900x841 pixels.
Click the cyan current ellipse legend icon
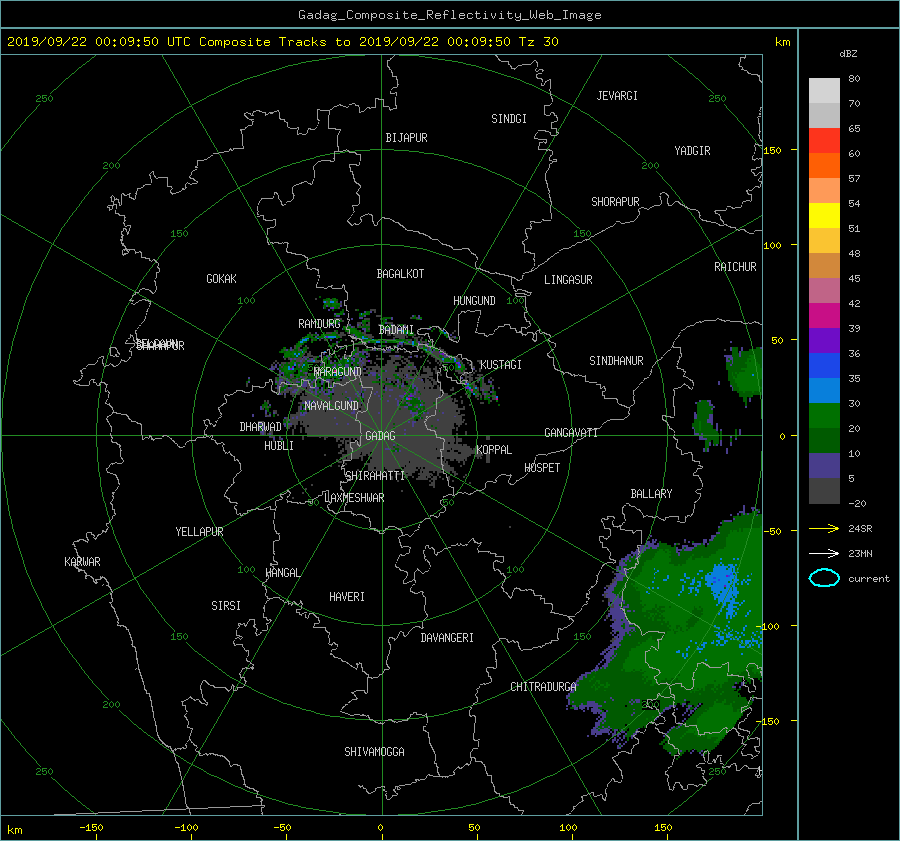[x=824, y=578]
